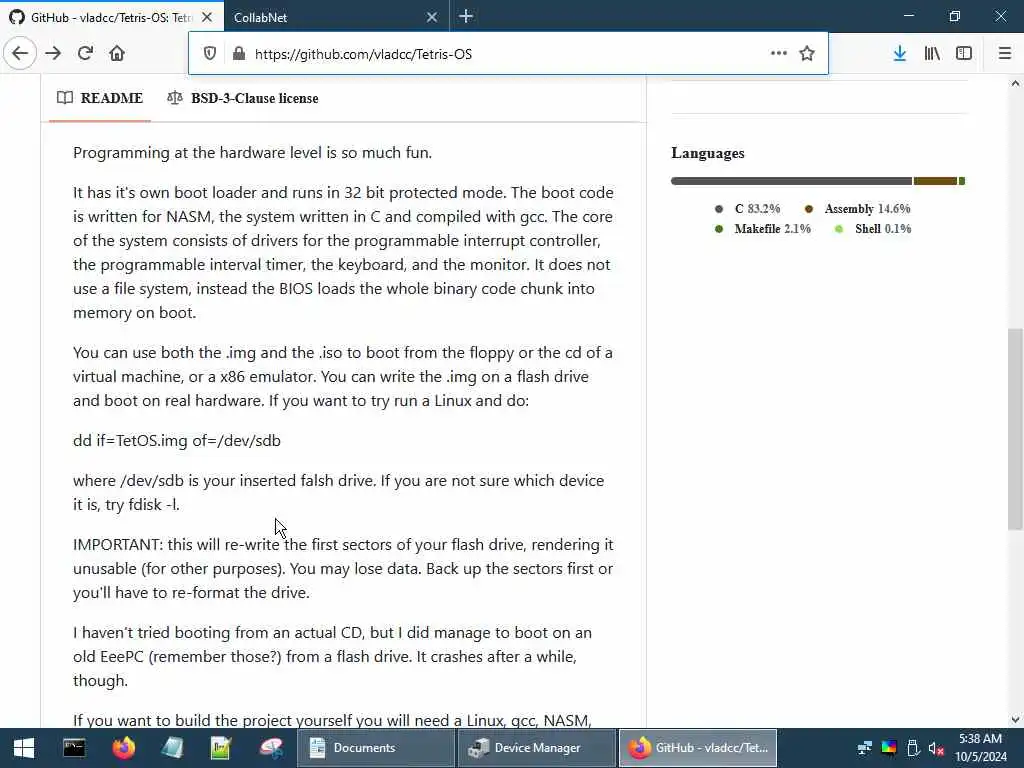Click the scroll down arrow

point(1015,720)
